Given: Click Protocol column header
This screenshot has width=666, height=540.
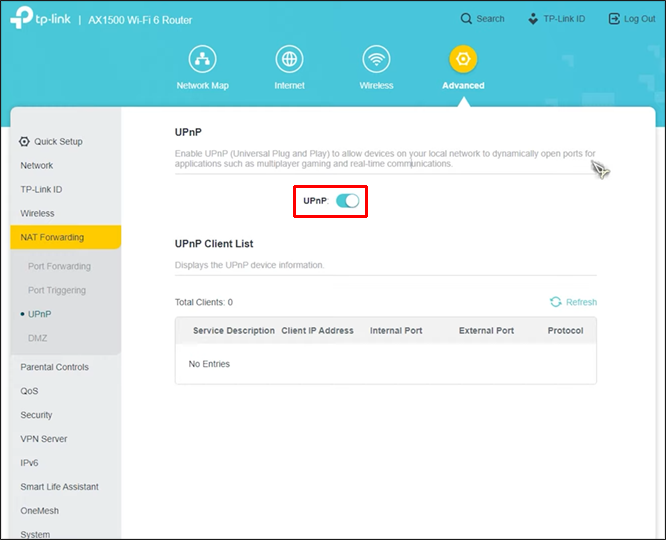Looking at the screenshot, I should [x=565, y=331].
